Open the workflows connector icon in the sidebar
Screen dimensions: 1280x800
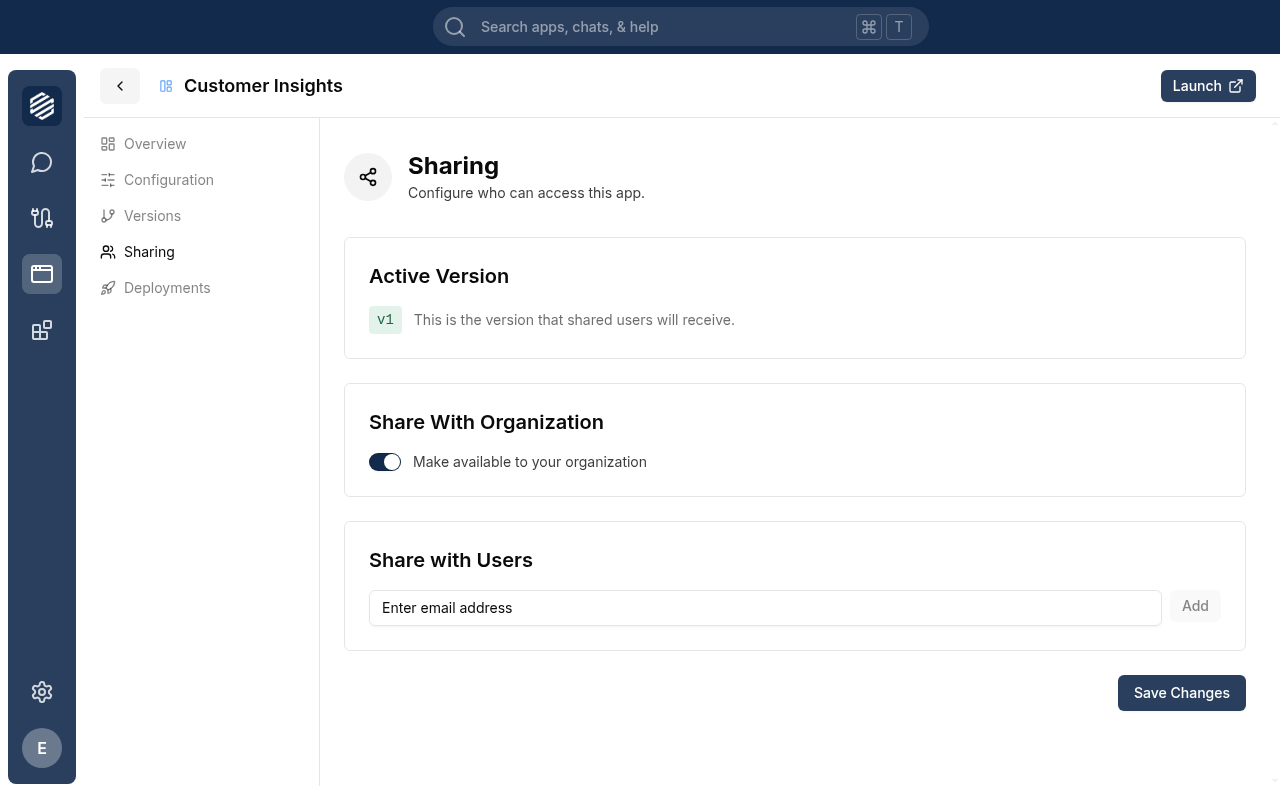click(x=42, y=218)
